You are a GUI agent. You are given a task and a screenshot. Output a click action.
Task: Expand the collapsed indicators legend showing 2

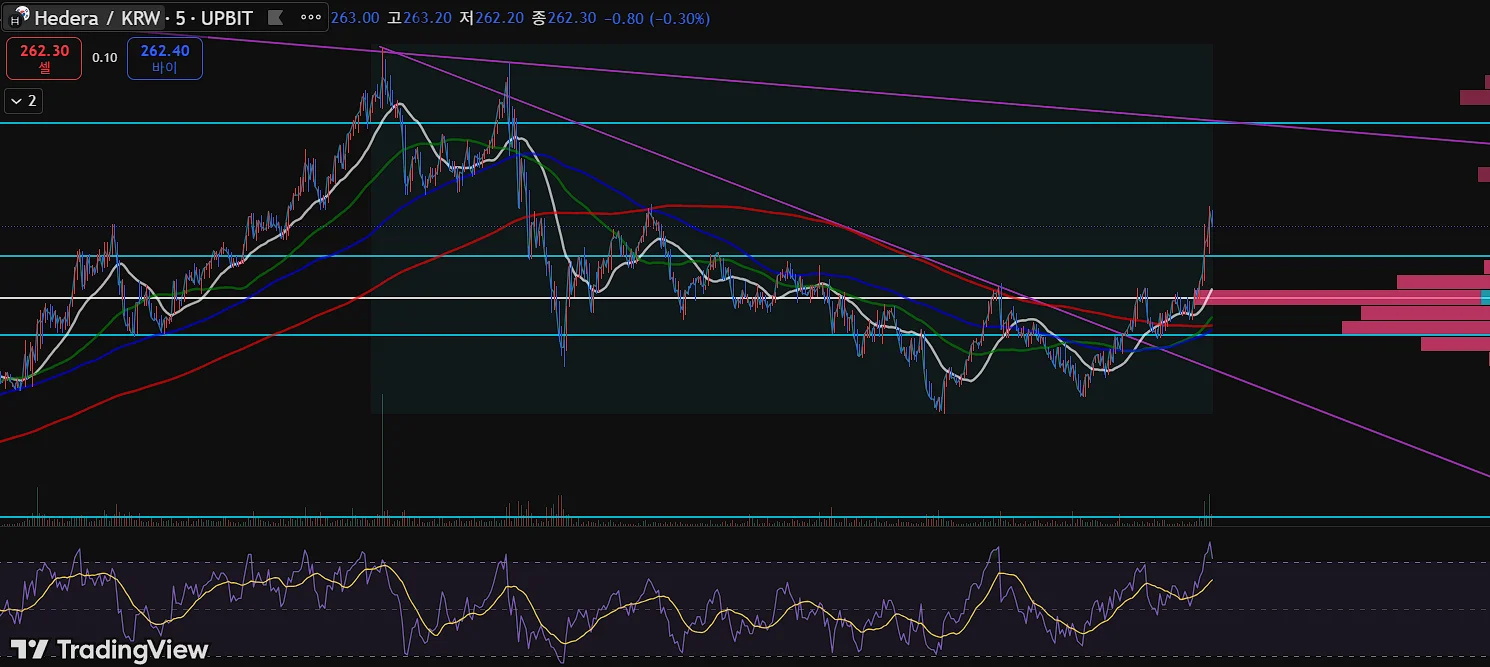coord(24,100)
